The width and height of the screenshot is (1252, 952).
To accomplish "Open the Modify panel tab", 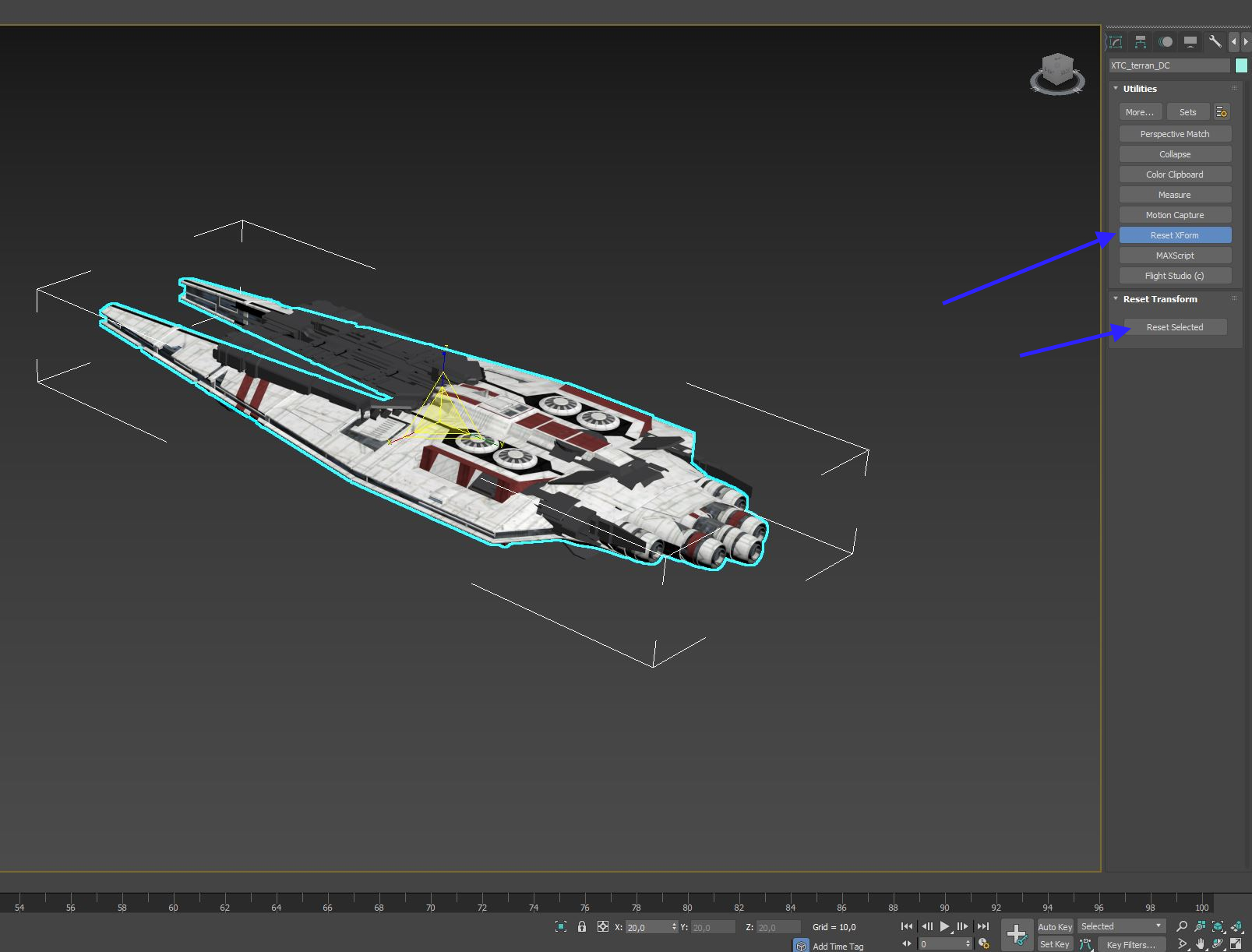I will tap(1116, 42).
